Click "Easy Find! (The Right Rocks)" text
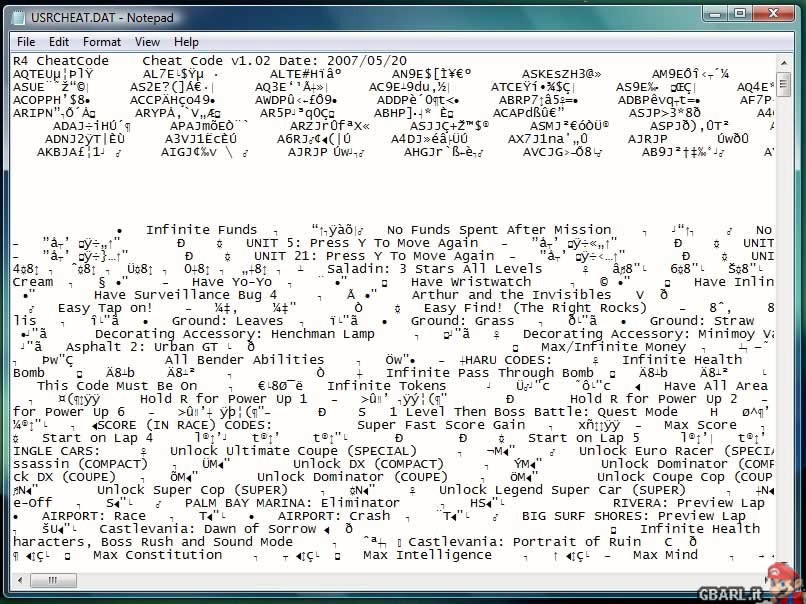The height and width of the screenshot is (604, 806). click(x=535, y=308)
